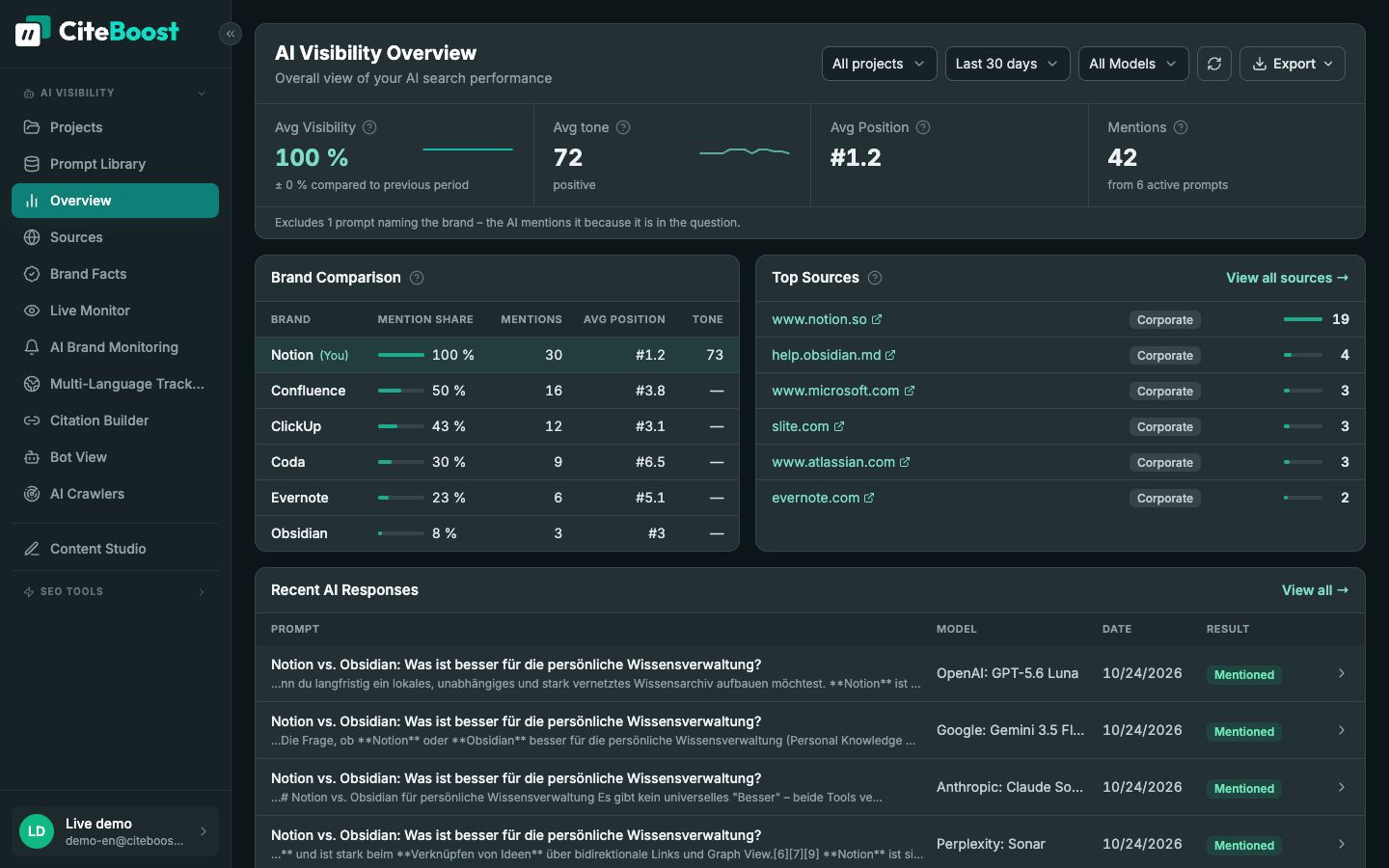
Task: Click external link icon beside www.microsoft.com
Action: [910, 391]
